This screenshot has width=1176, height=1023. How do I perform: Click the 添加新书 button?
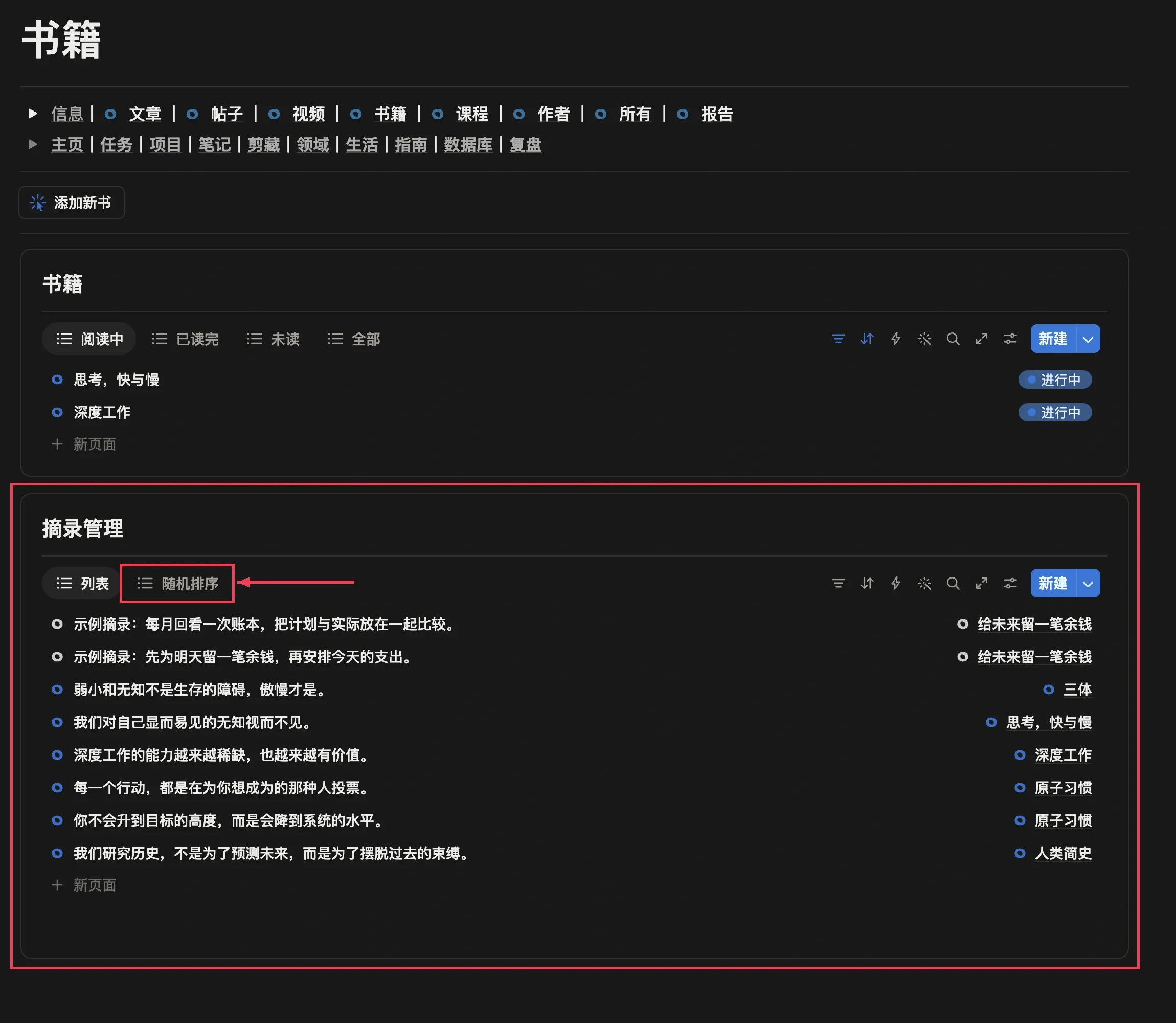point(71,203)
